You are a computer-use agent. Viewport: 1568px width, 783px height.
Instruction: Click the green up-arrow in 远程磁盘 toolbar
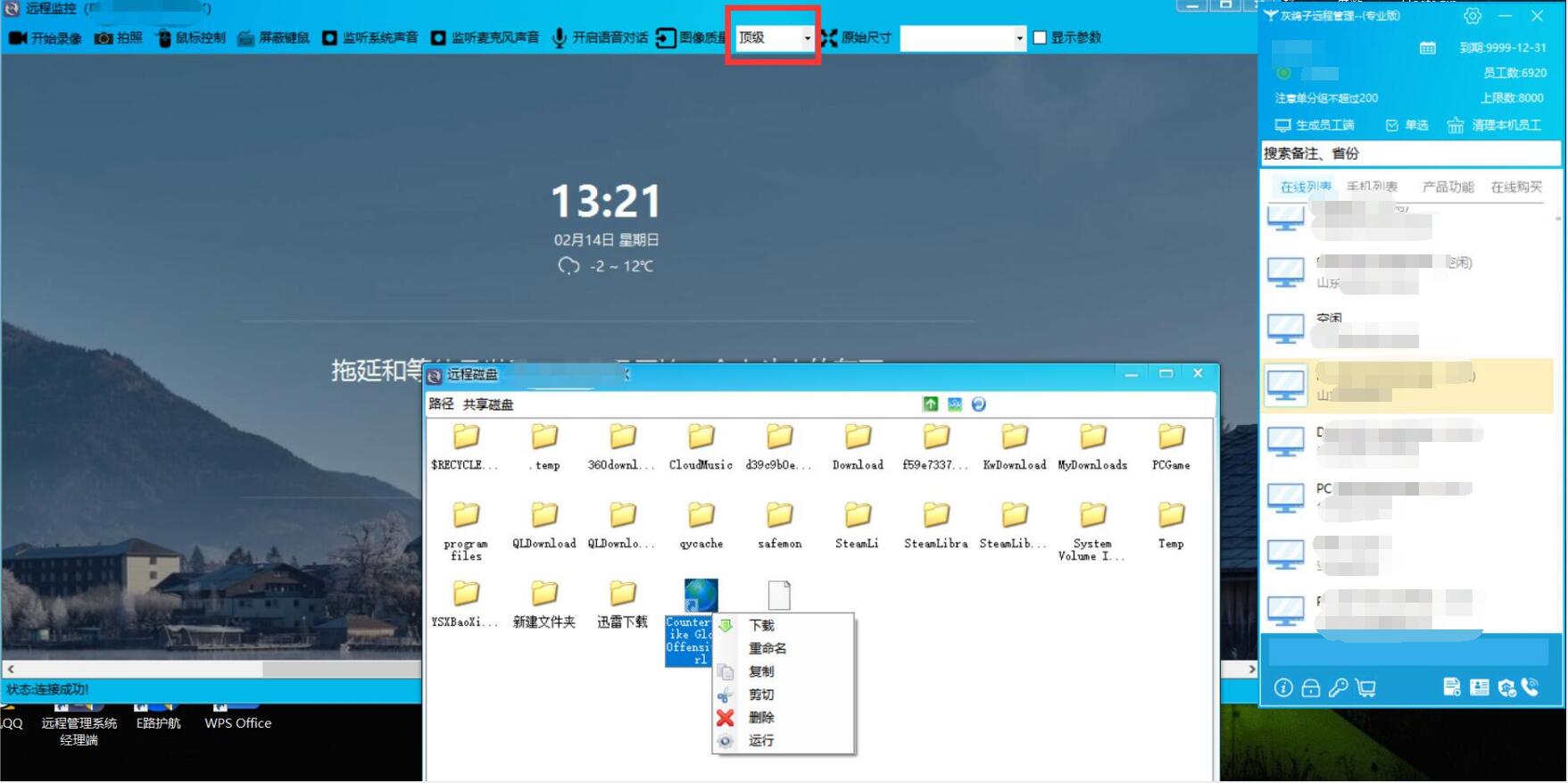tap(930, 404)
